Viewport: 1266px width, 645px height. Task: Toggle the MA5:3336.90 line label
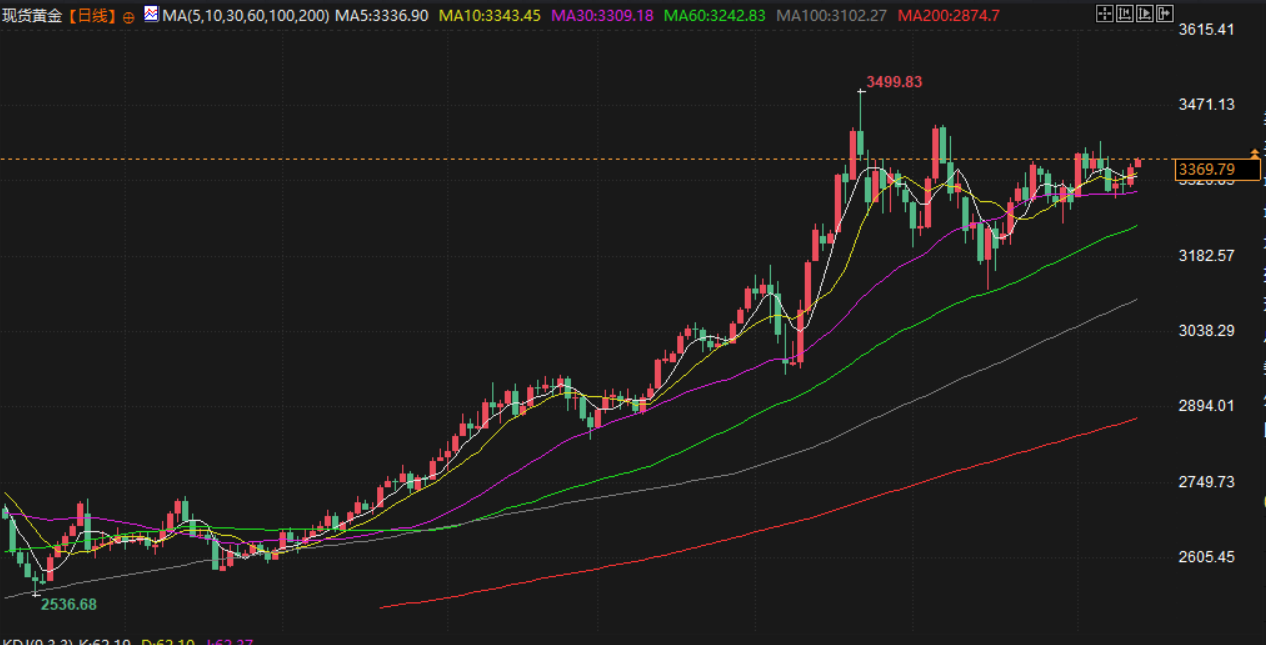[x=382, y=16]
